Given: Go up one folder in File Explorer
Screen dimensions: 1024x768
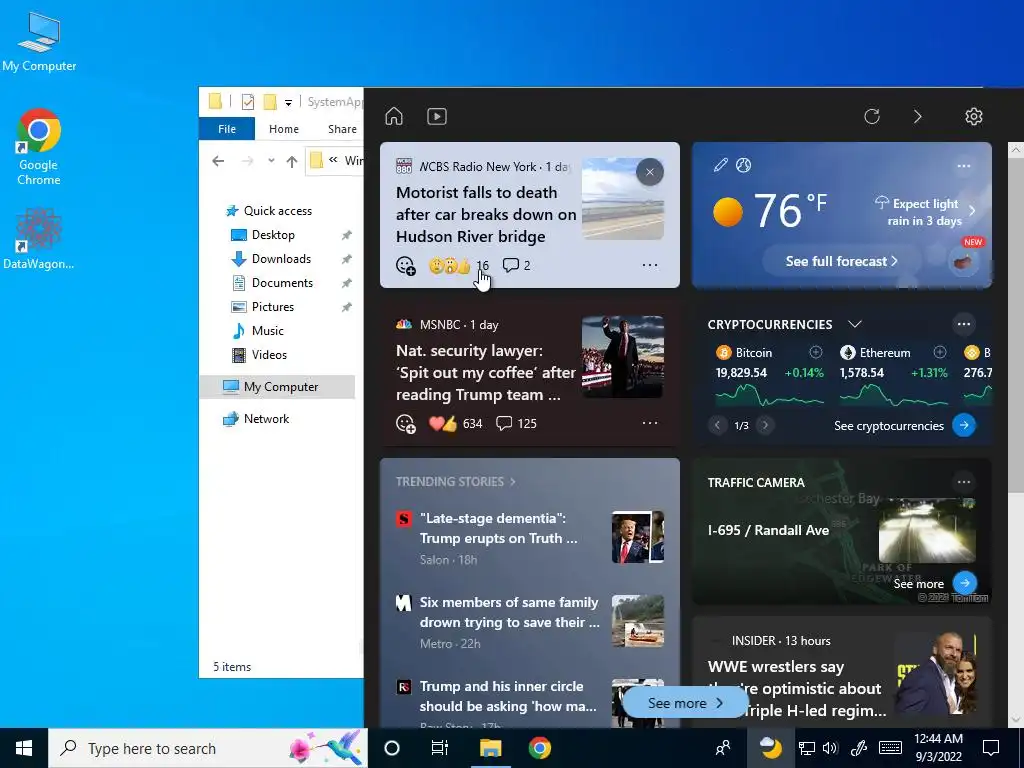Looking at the screenshot, I should click(292, 161).
